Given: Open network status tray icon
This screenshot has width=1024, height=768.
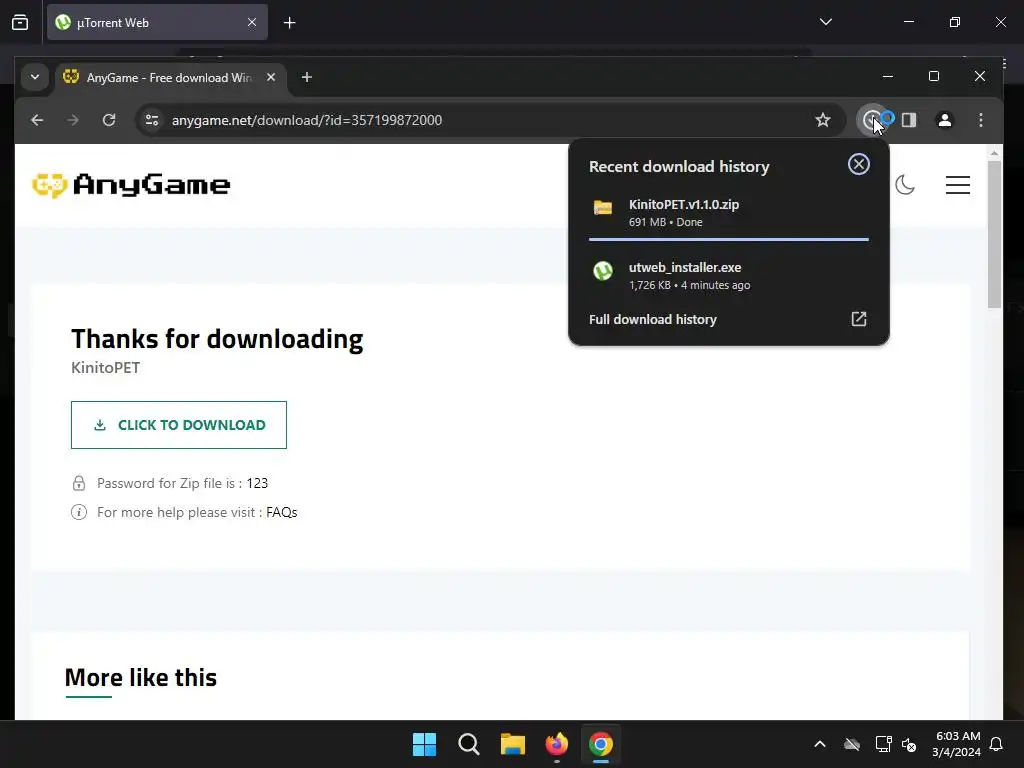Looking at the screenshot, I should tap(883, 744).
